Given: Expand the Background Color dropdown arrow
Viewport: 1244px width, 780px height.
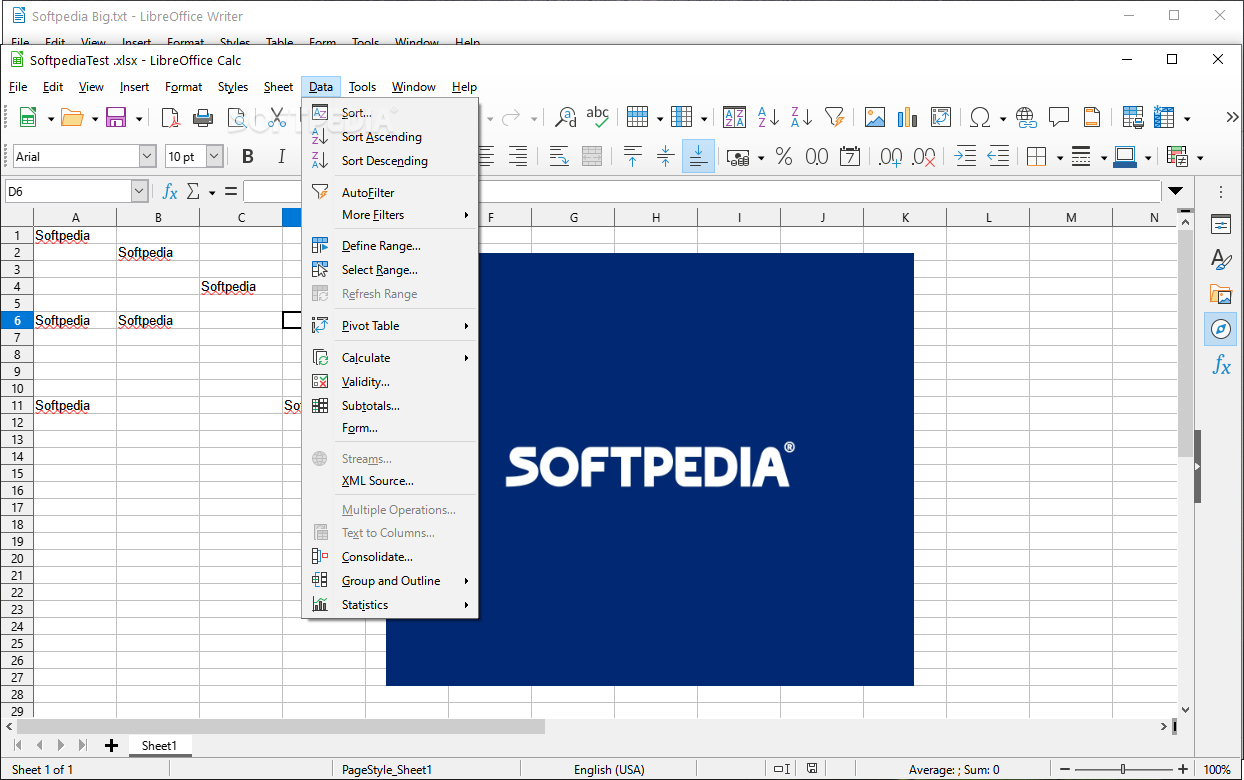Looking at the screenshot, I should pyautogui.click(x=1147, y=157).
